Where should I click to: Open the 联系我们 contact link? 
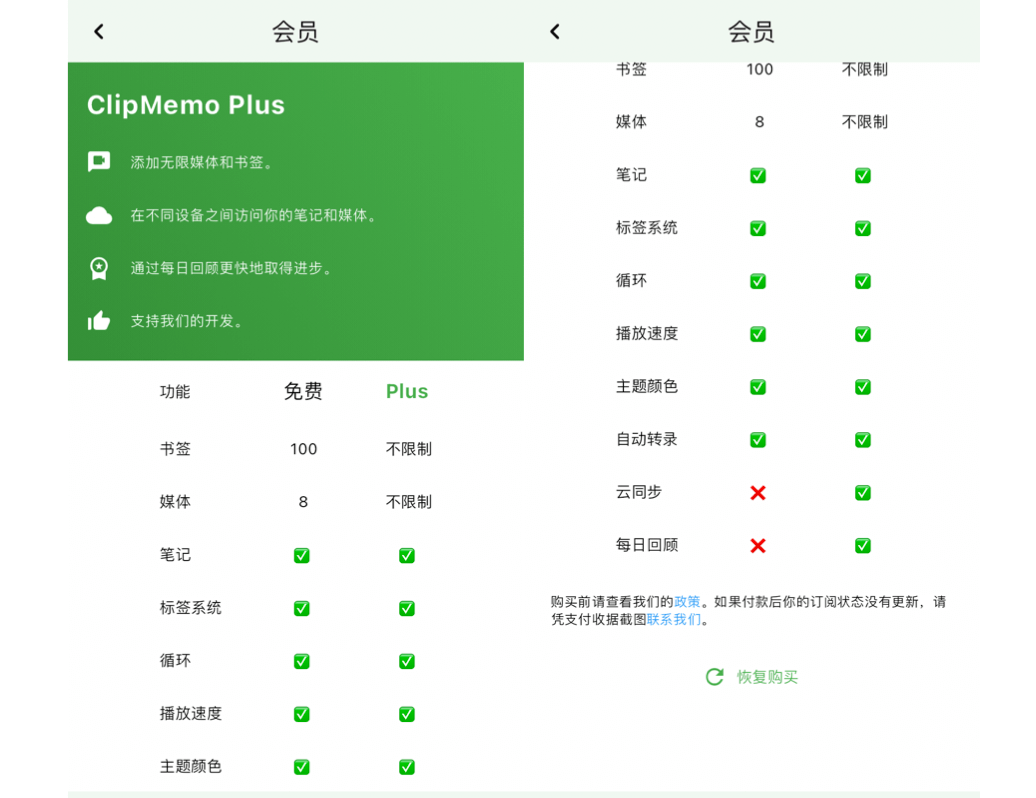point(674,620)
